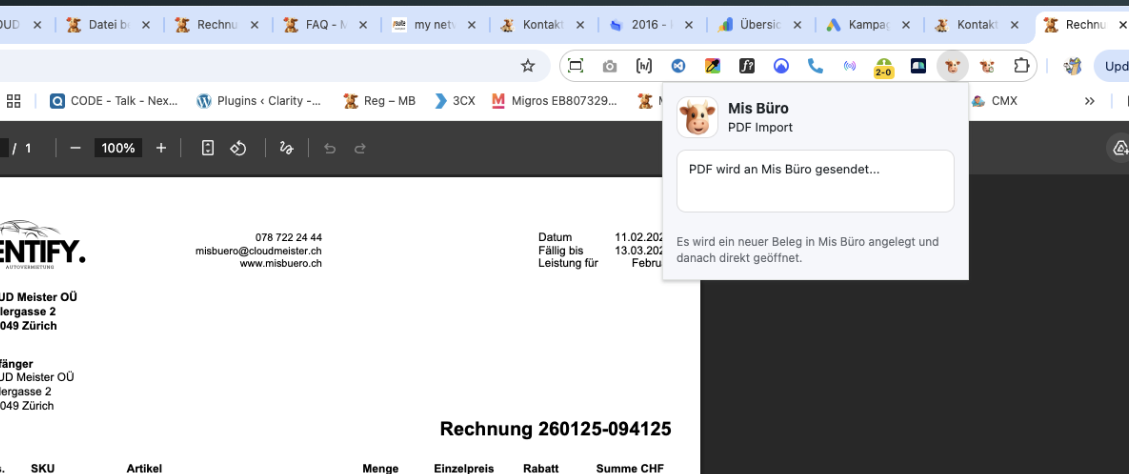Open the Extensions puzzle piece menu

pos(1021,66)
